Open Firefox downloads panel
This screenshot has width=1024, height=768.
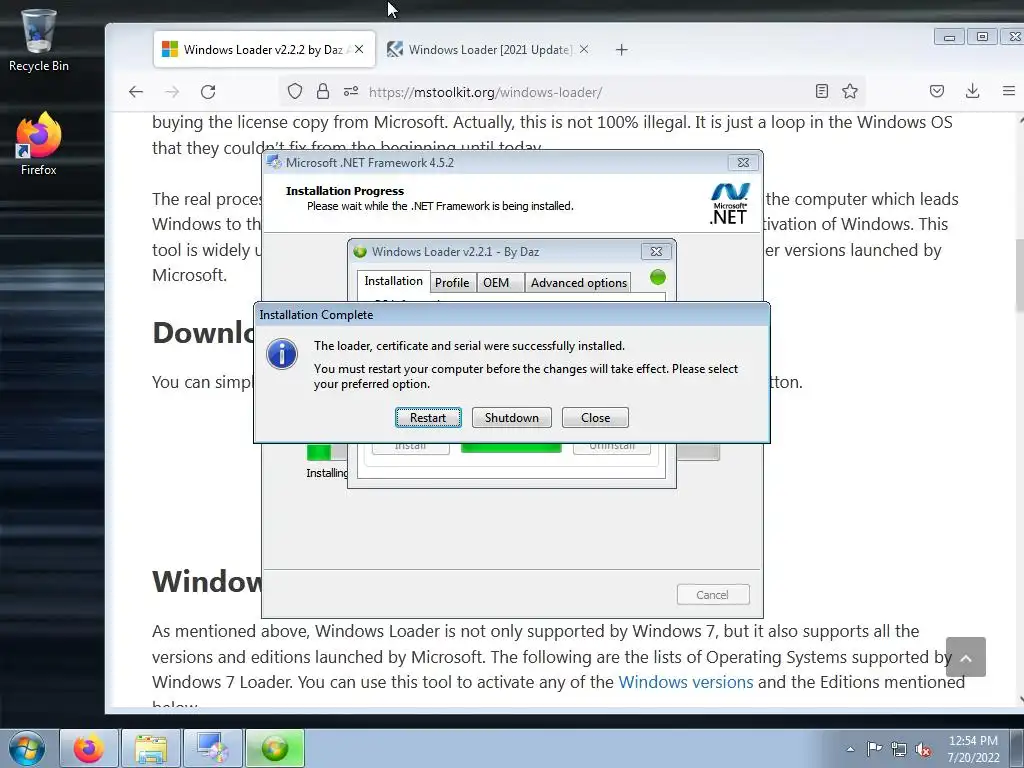[972, 91]
